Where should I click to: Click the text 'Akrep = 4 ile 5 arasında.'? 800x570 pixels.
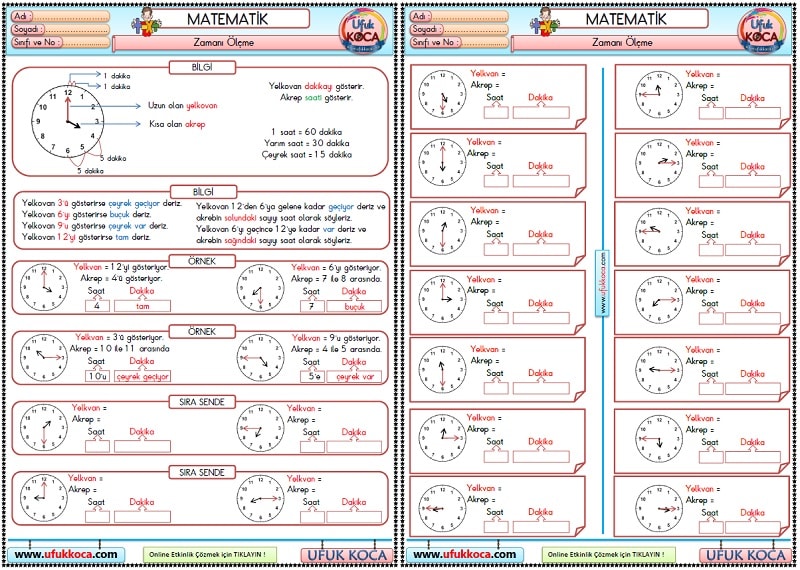(x=336, y=350)
